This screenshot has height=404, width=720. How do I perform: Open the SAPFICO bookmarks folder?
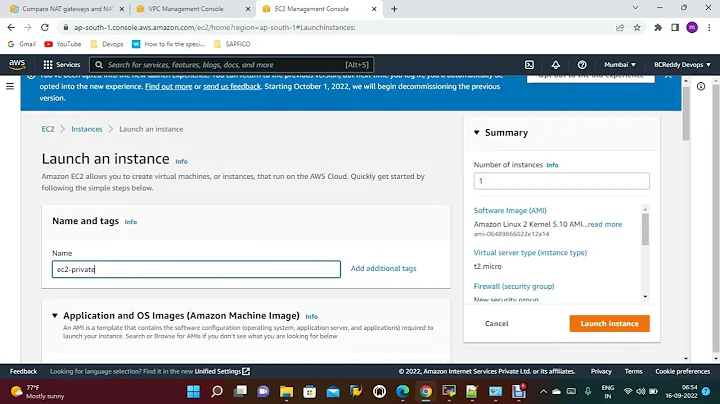pyautogui.click(x=232, y=44)
